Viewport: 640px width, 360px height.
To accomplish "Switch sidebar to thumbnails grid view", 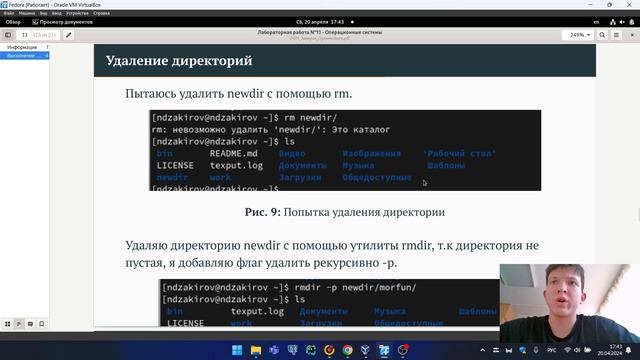I will (x=8, y=324).
